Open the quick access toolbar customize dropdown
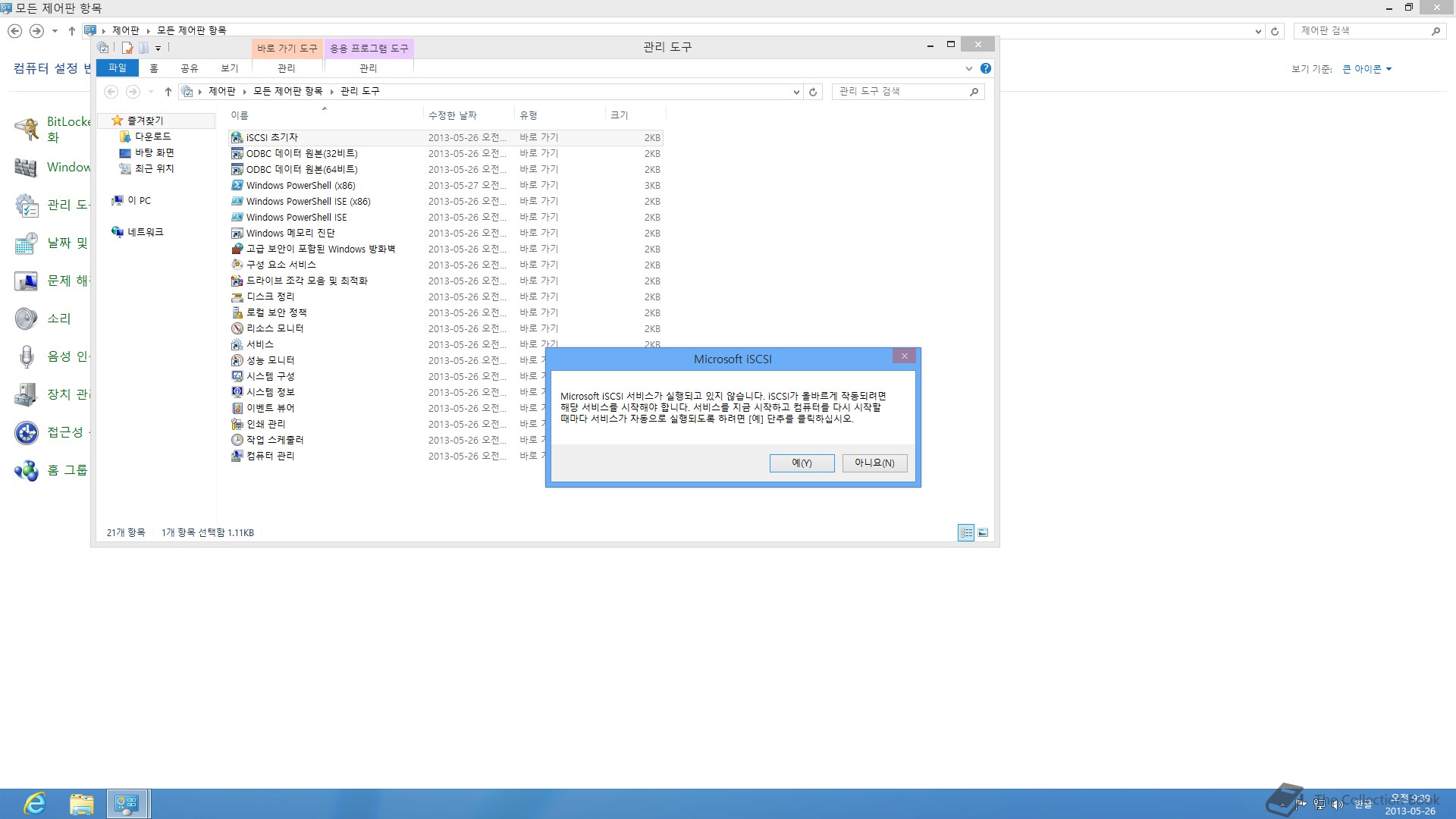1456x819 pixels. point(158,48)
